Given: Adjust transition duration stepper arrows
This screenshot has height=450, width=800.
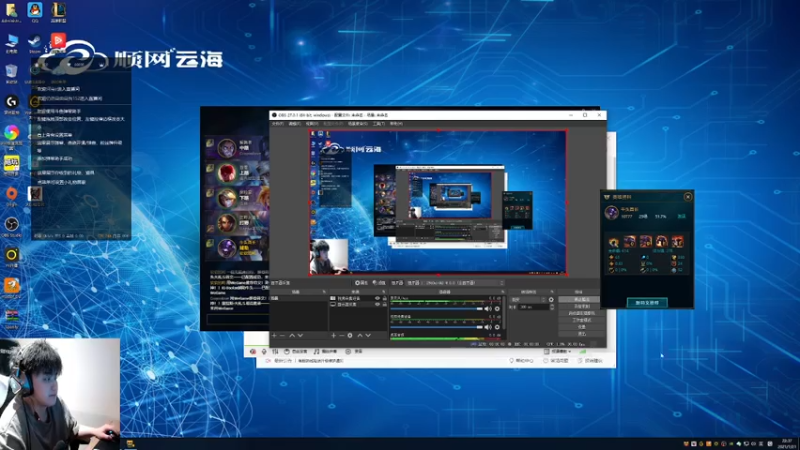Looking at the screenshot, I should 552,307.
